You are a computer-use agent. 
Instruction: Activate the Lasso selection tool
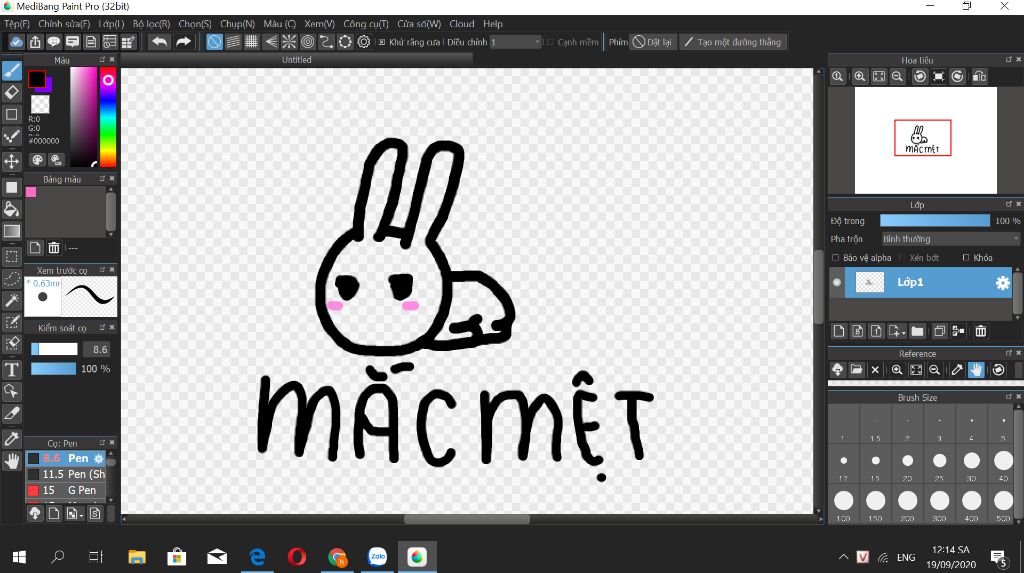[12, 278]
